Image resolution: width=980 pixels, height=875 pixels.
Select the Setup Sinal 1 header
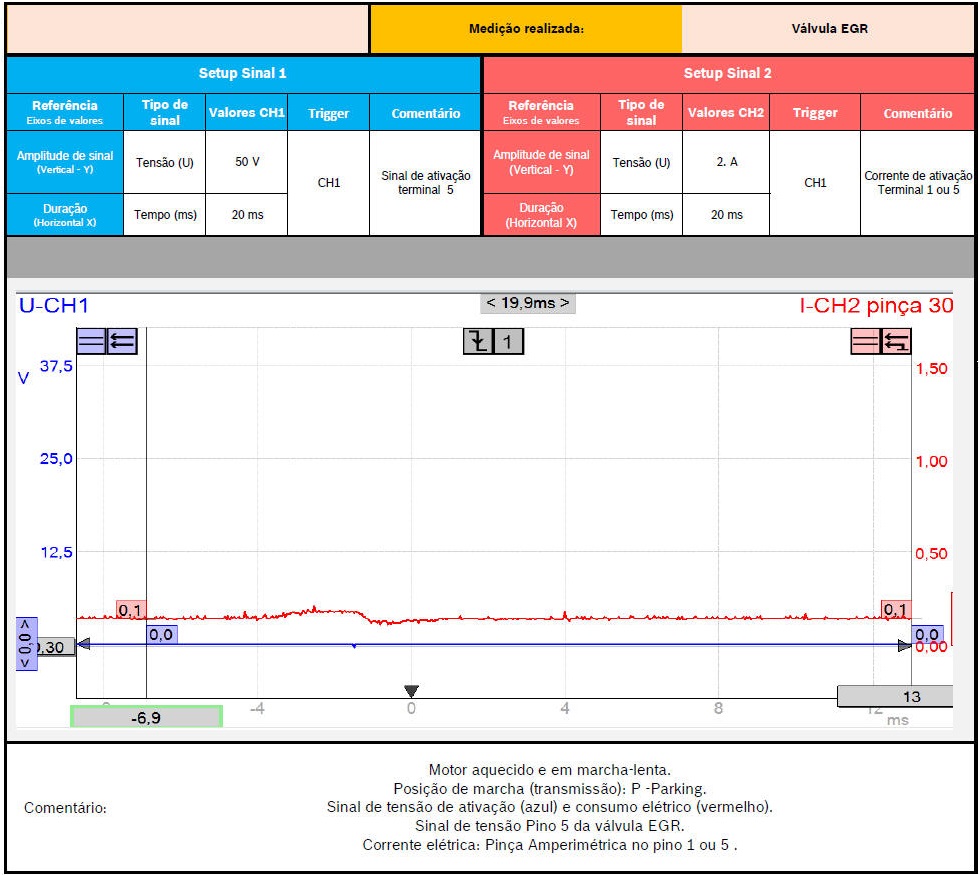(244, 74)
